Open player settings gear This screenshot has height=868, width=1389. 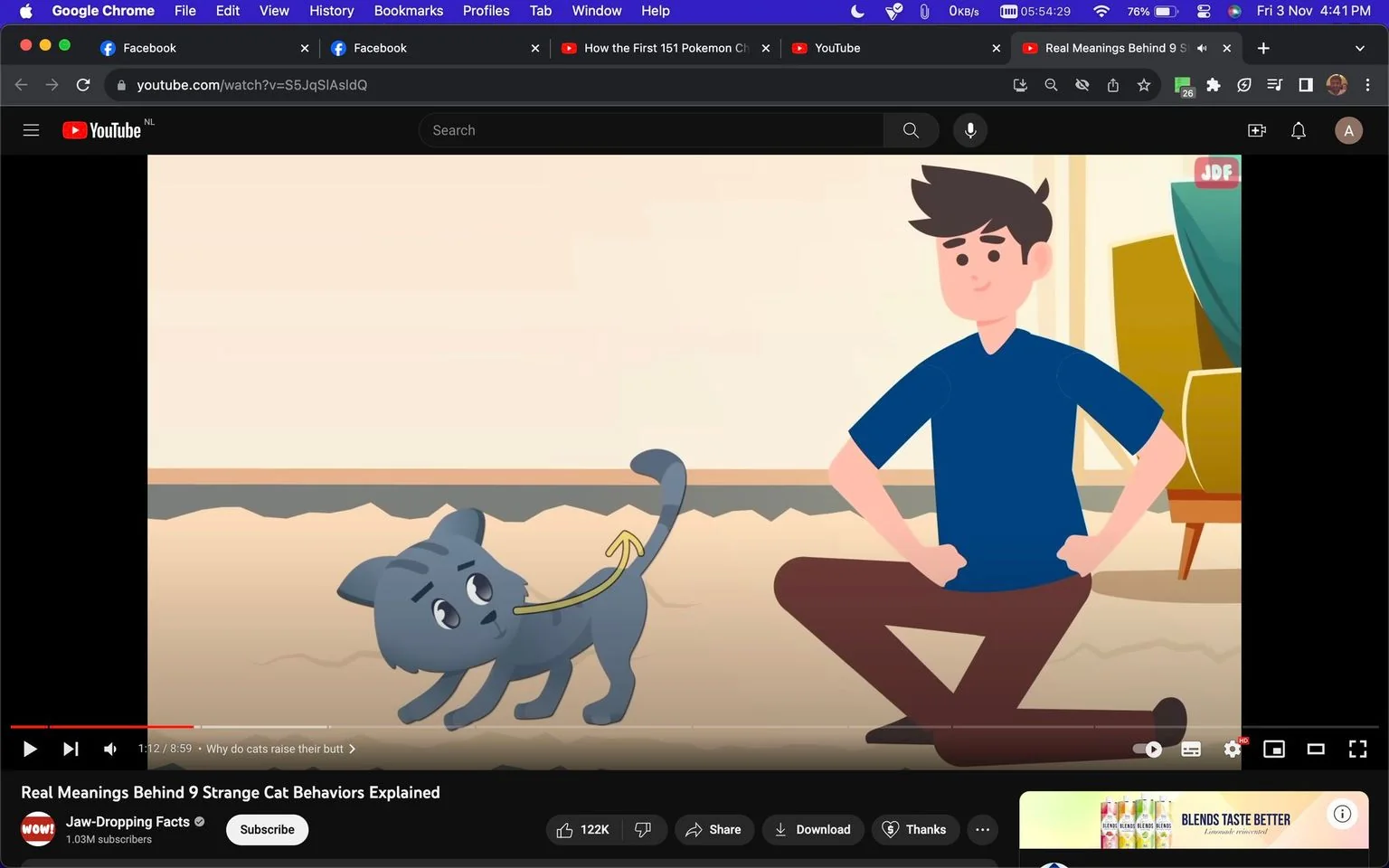pyautogui.click(x=1233, y=749)
